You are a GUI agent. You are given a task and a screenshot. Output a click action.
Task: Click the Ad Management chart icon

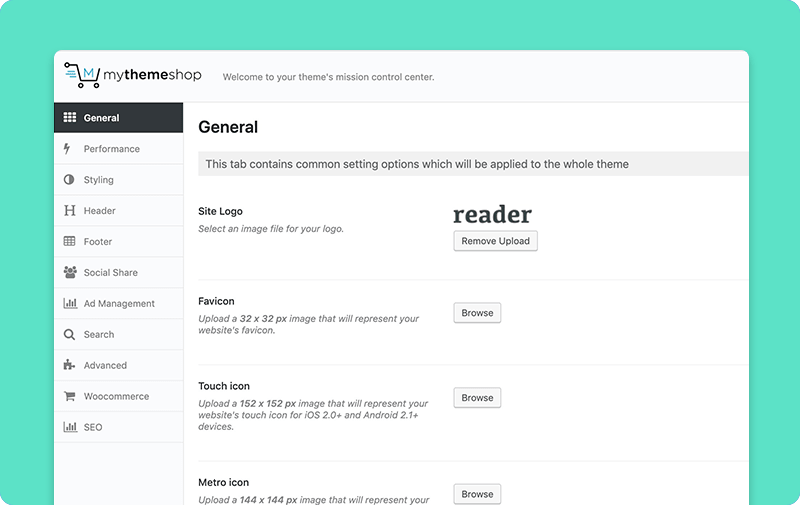(70, 303)
